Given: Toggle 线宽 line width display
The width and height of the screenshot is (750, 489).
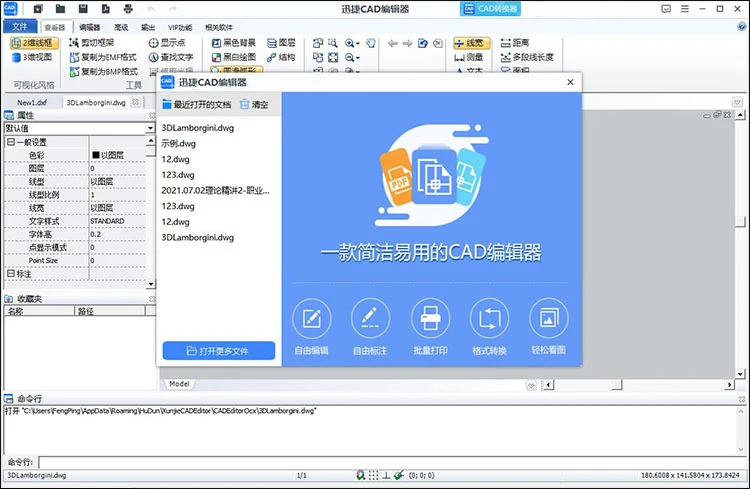Looking at the screenshot, I should tap(472, 43).
